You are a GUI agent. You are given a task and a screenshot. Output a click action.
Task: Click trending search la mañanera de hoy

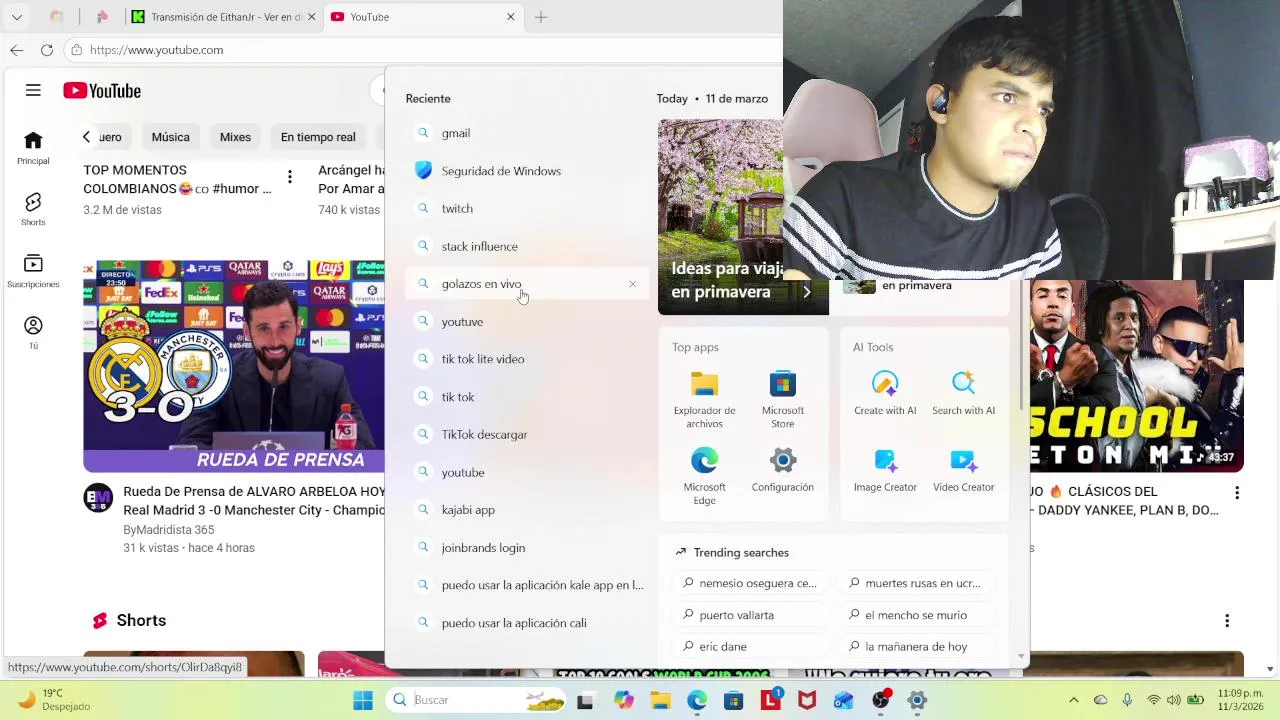pyautogui.click(x=918, y=647)
